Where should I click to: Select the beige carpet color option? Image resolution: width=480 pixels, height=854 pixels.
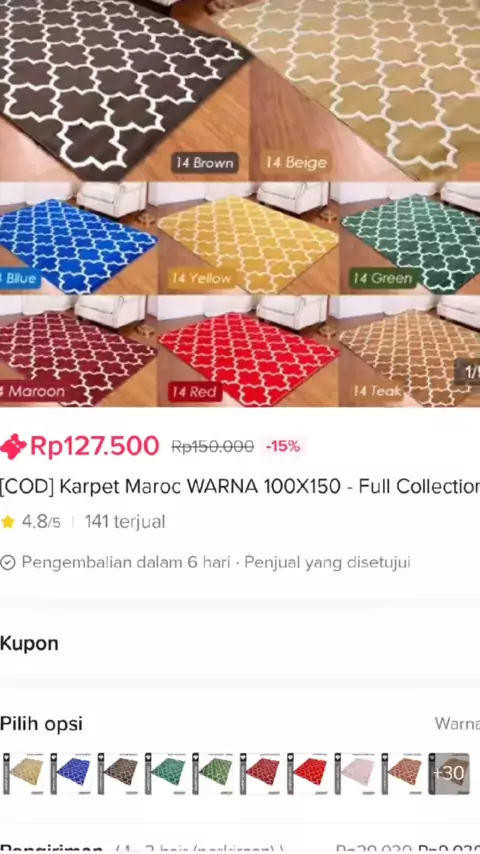pyautogui.click(x=22, y=773)
